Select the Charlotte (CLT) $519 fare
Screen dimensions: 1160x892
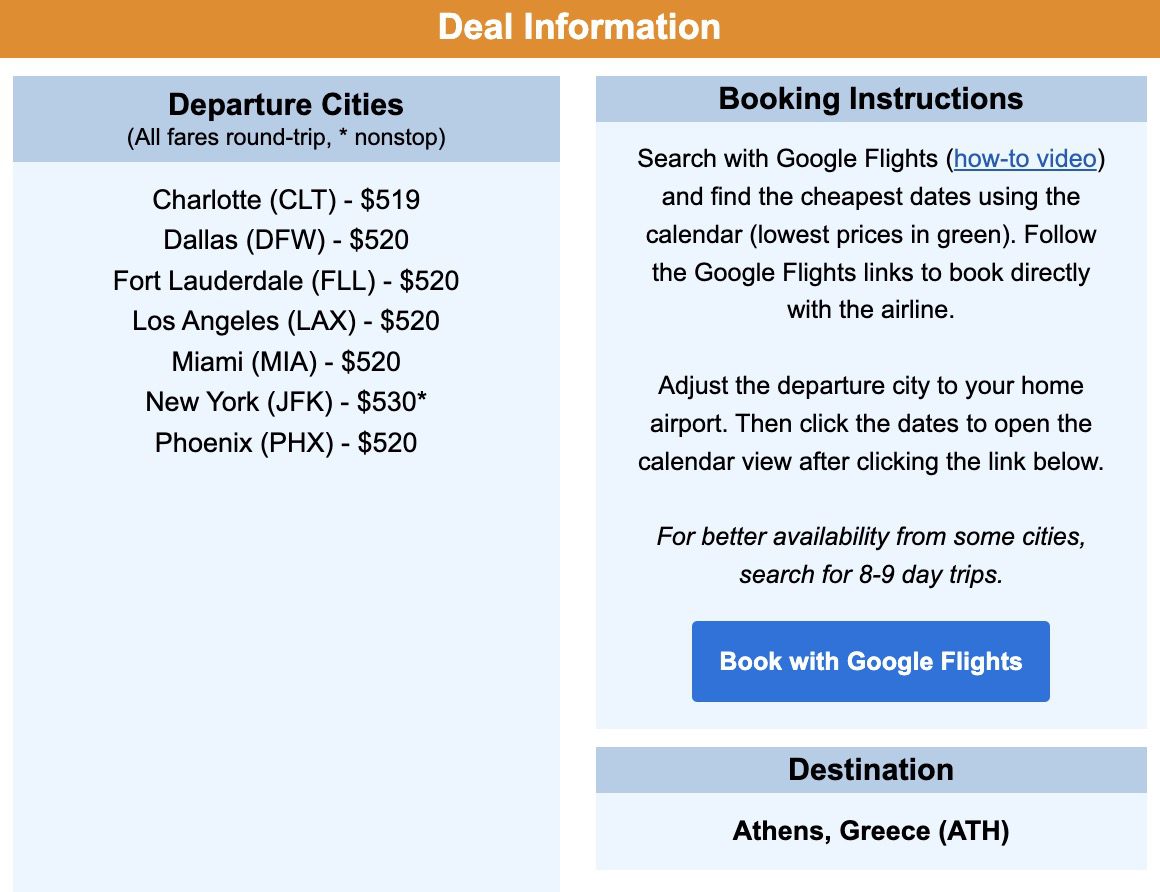click(x=286, y=200)
